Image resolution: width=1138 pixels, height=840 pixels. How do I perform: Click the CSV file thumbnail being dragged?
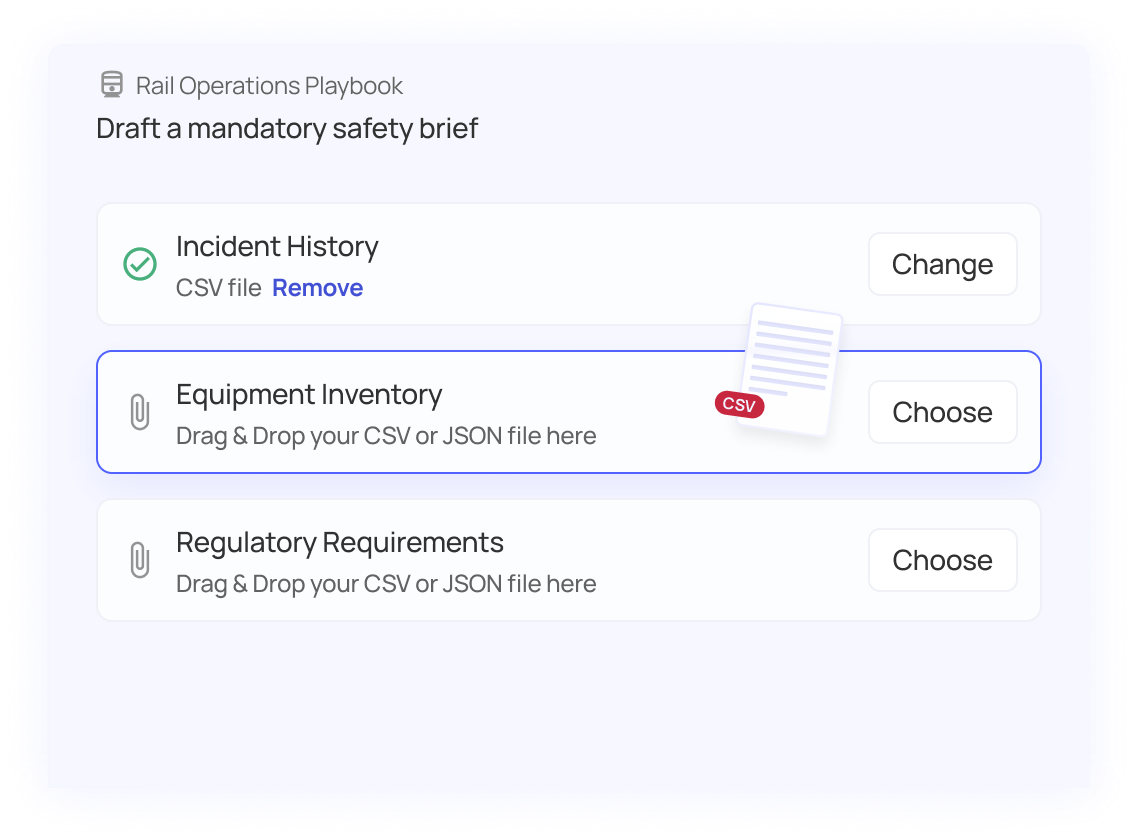(790, 370)
